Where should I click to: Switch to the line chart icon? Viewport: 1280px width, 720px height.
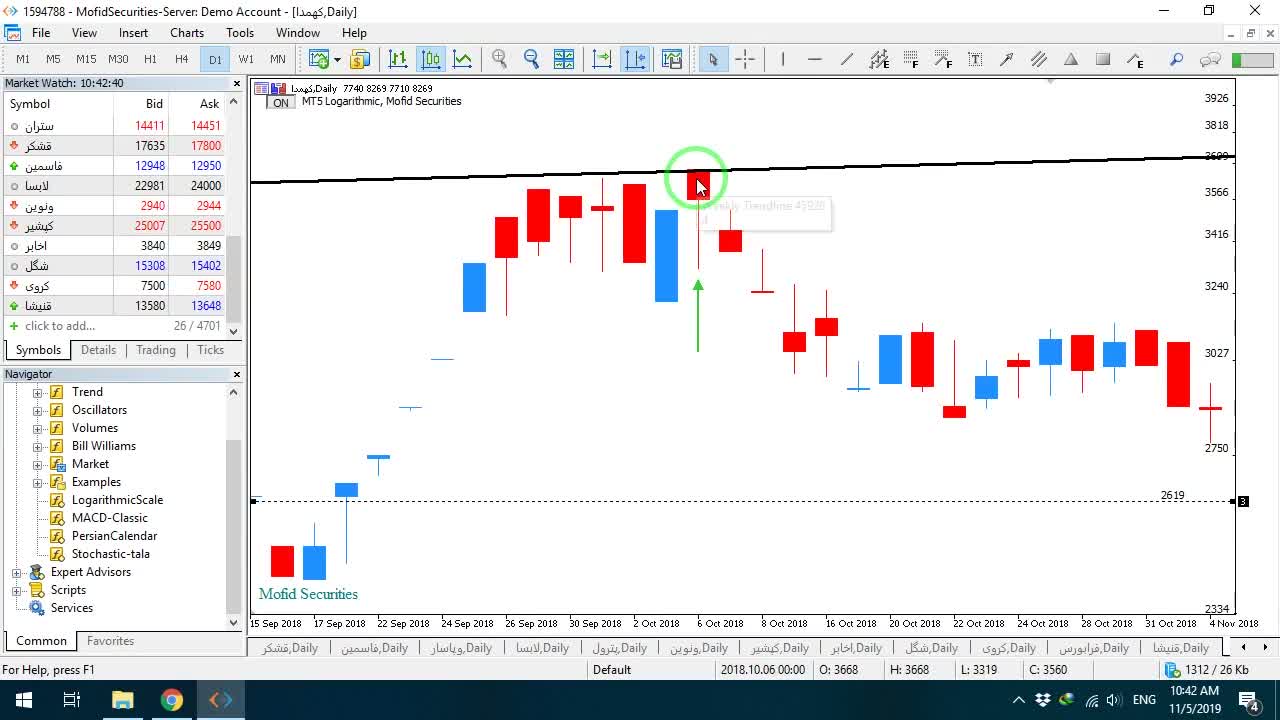[x=462, y=59]
